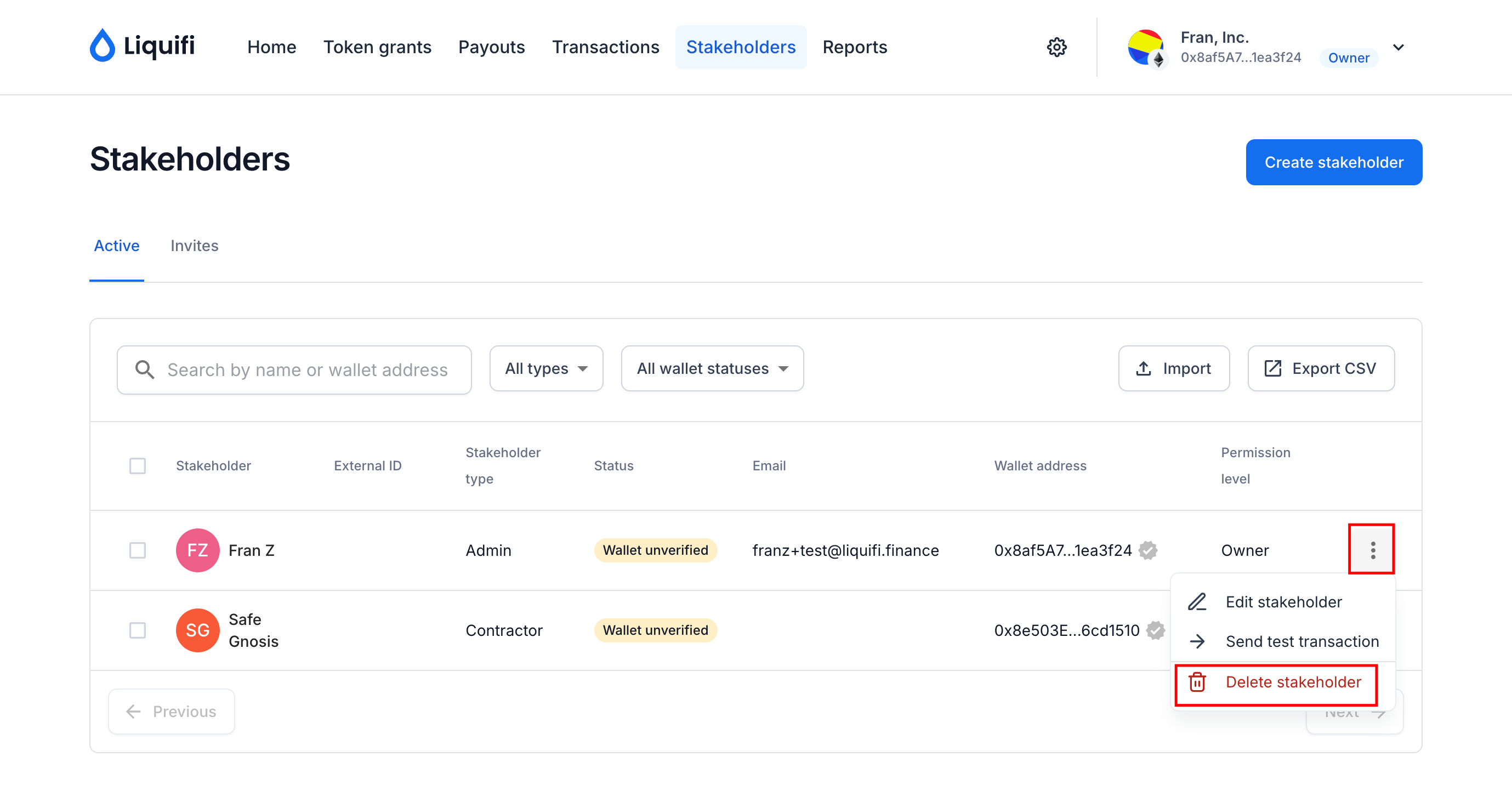Click the verified badge beside 0x8e503E...6cd1510

(x=1156, y=630)
